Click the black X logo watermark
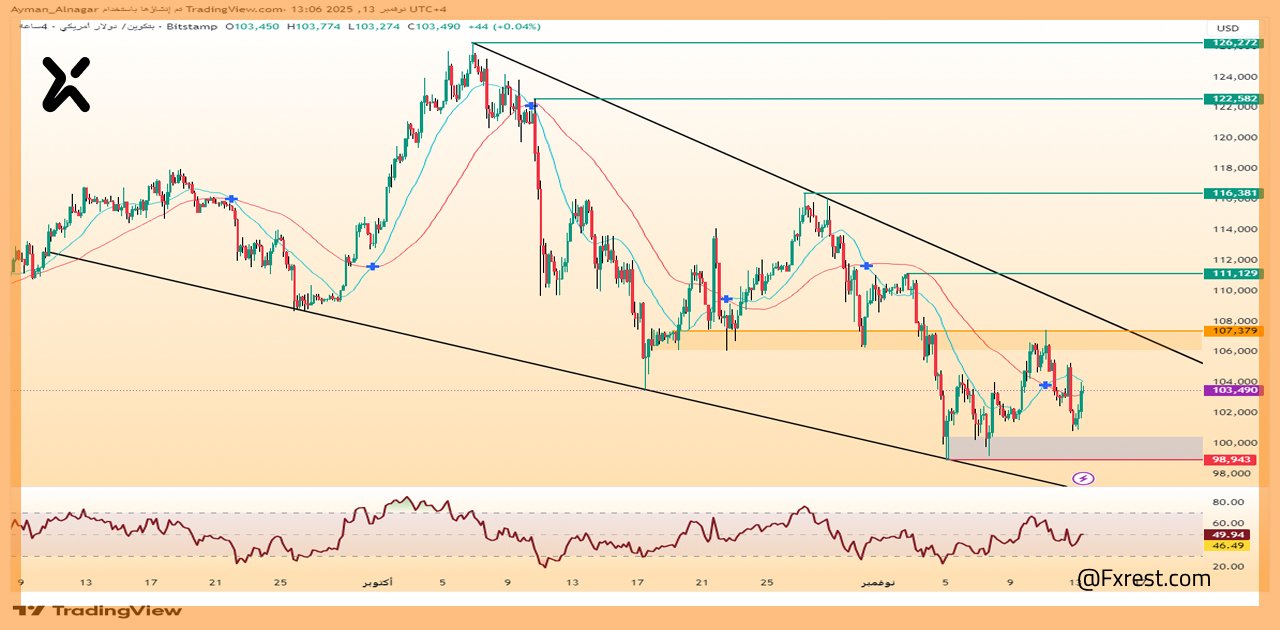This screenshot has height=630, width=1280. click(66, 84)
